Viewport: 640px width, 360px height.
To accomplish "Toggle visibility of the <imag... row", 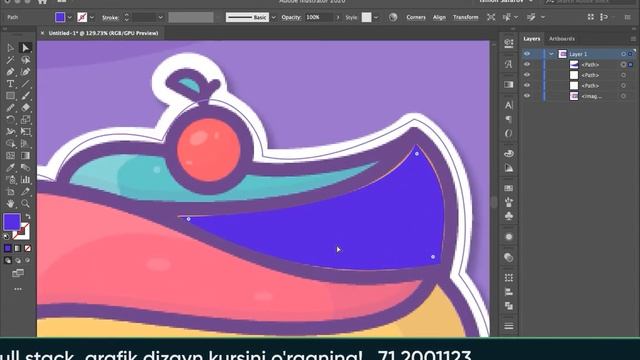I will coord(527,96).
